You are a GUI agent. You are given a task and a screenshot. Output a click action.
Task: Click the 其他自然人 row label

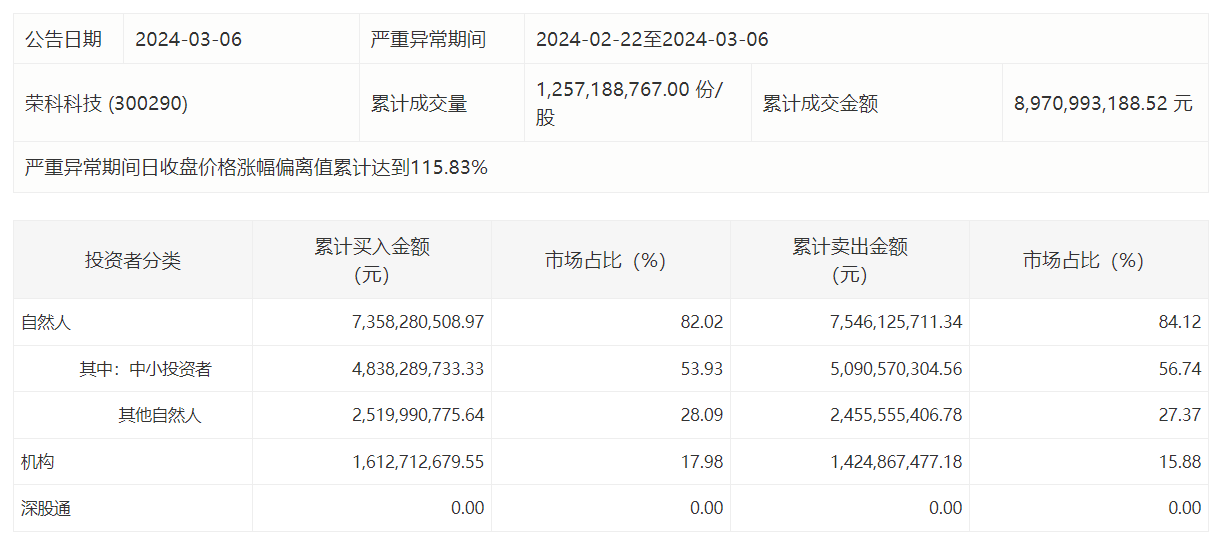click(160, 415)
